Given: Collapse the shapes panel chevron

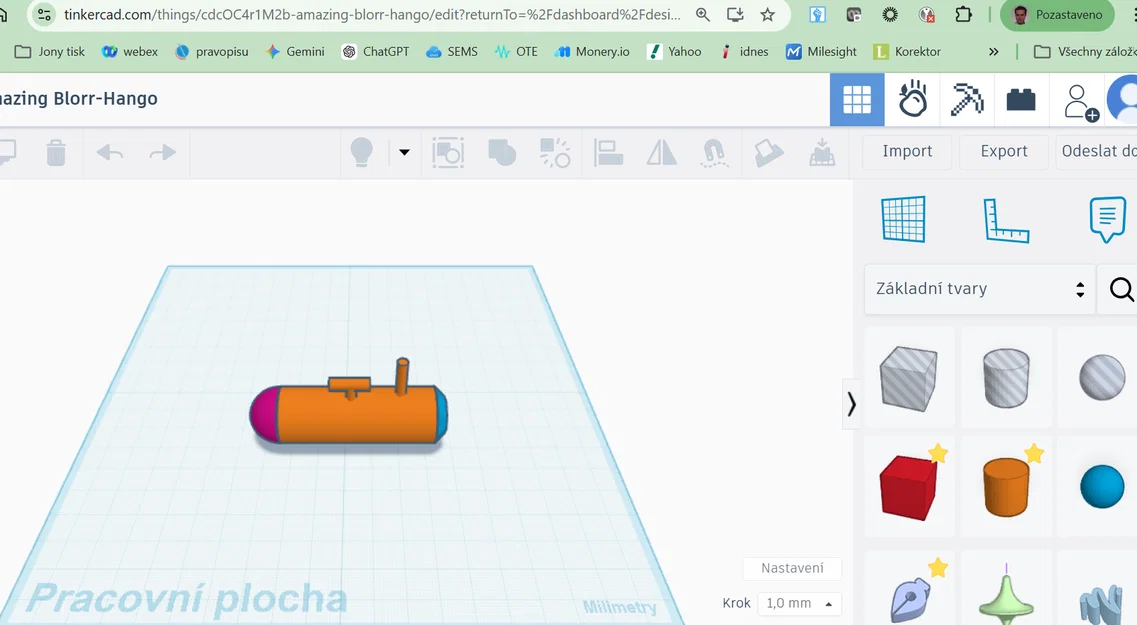Looking at the screenshot, I should pos(851,404).
